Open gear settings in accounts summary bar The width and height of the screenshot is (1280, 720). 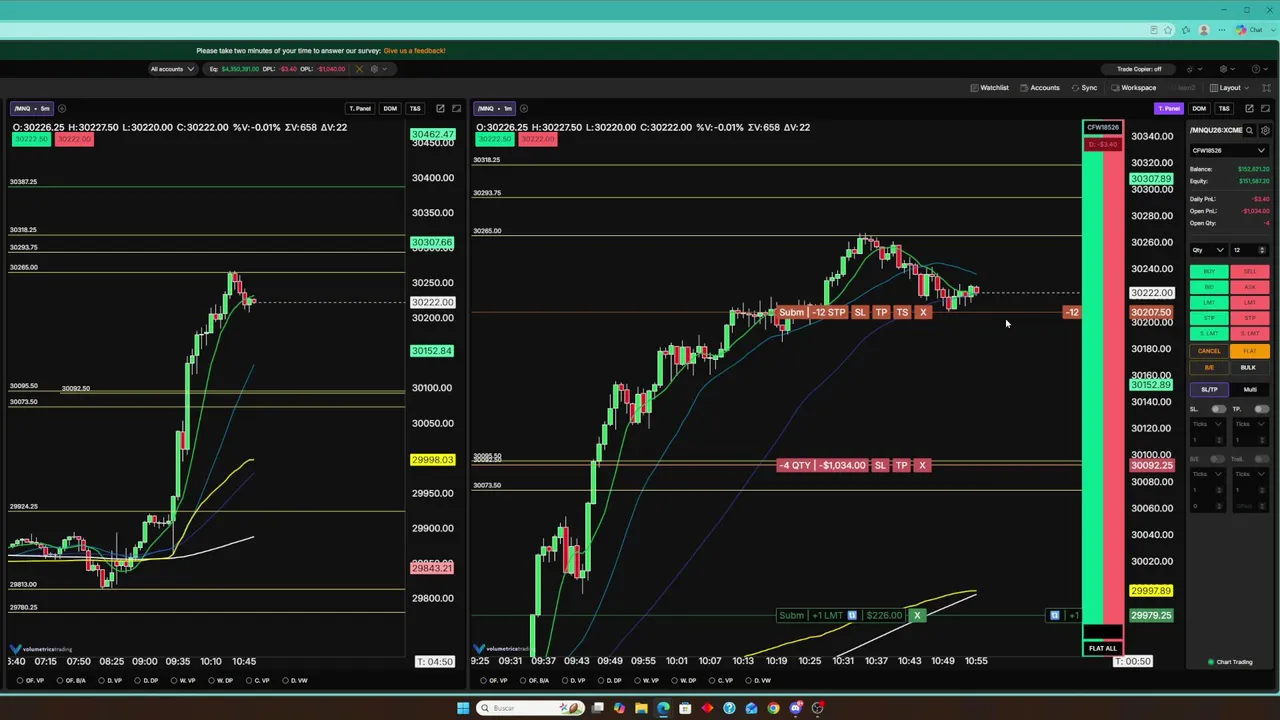(x=374, y=69)
